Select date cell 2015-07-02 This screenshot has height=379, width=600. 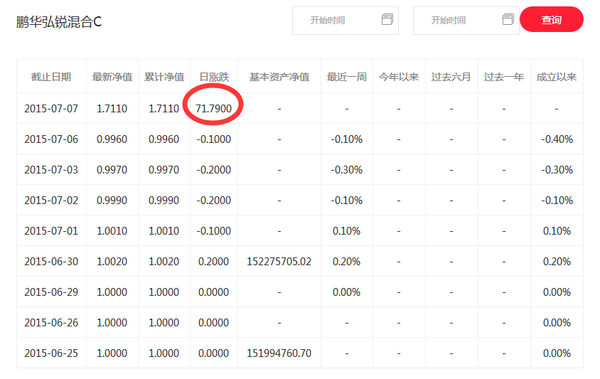coord(51,200)
